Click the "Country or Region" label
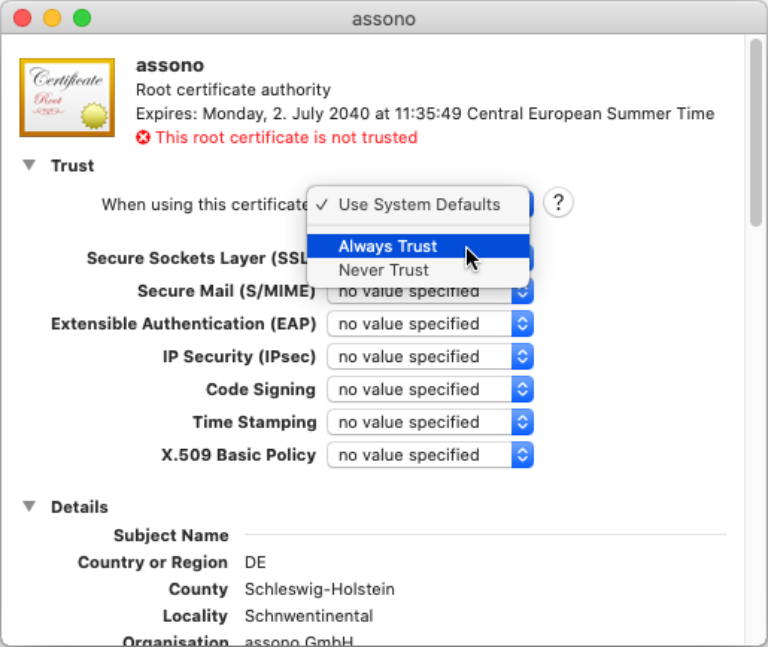This screenshot has width=768, height=647. (x=153, y=562)
